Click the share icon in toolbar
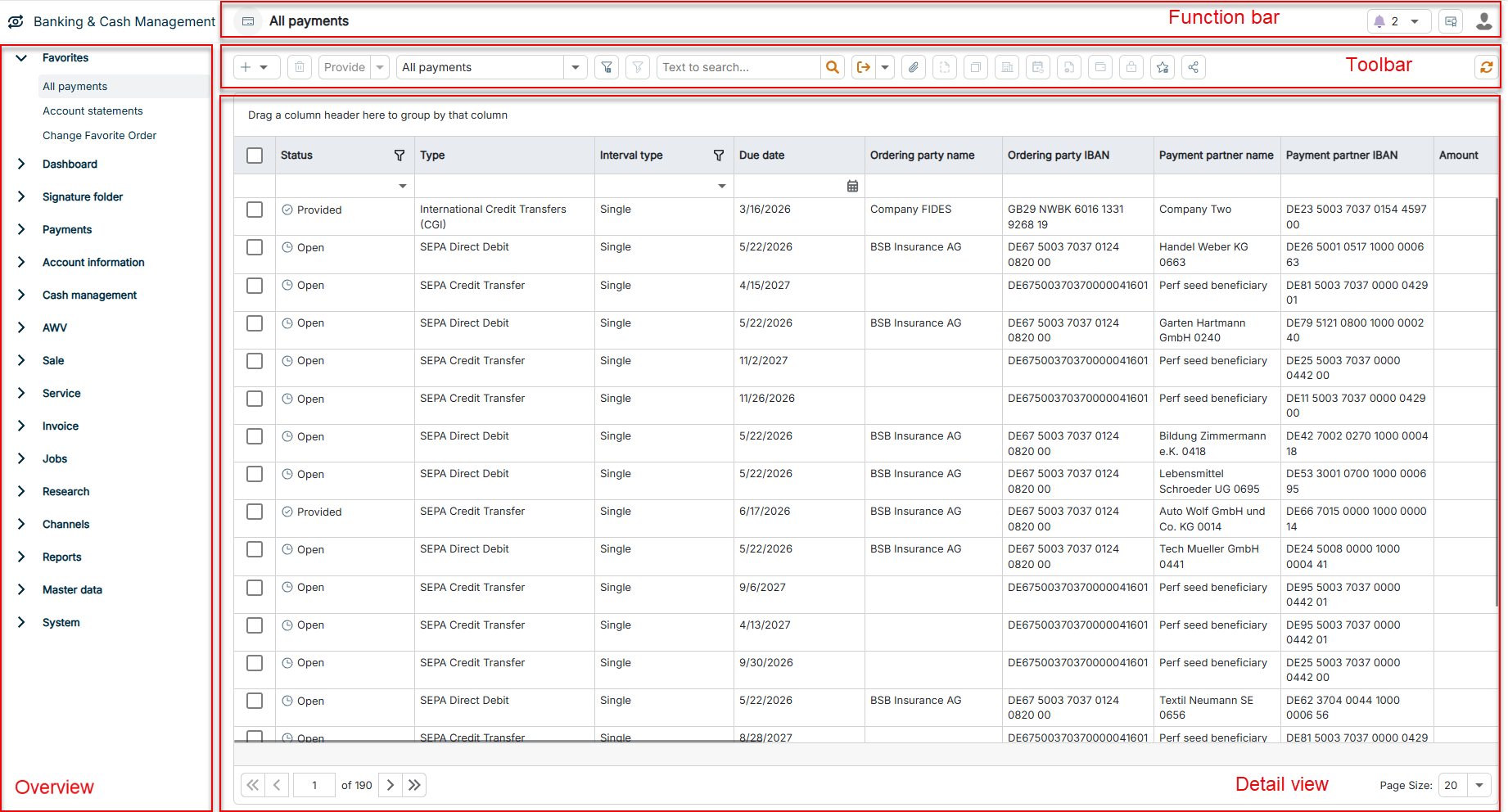Screen dimensions: 1508x812 coord(1194,67)
